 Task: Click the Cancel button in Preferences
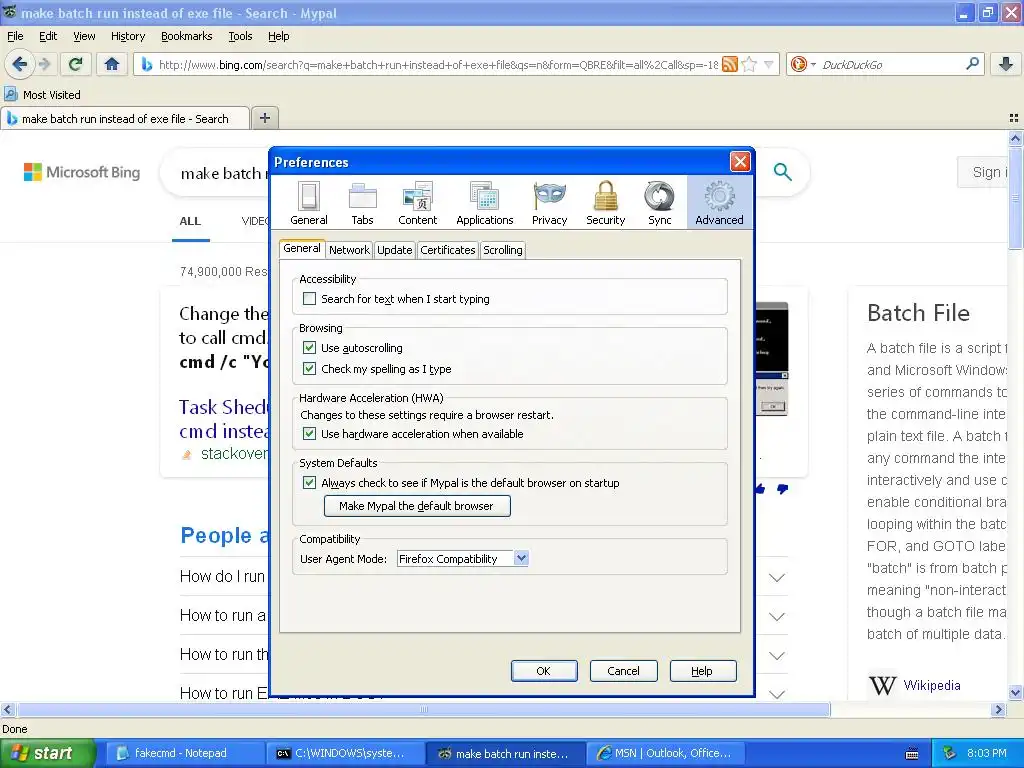(x=623, y=671)
